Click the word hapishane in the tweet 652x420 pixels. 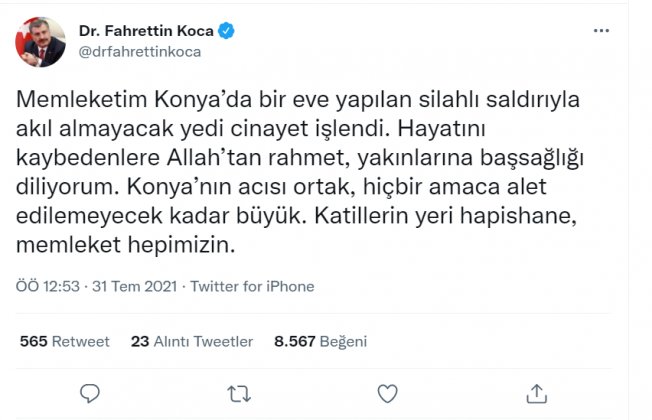(x=518, y=216)
